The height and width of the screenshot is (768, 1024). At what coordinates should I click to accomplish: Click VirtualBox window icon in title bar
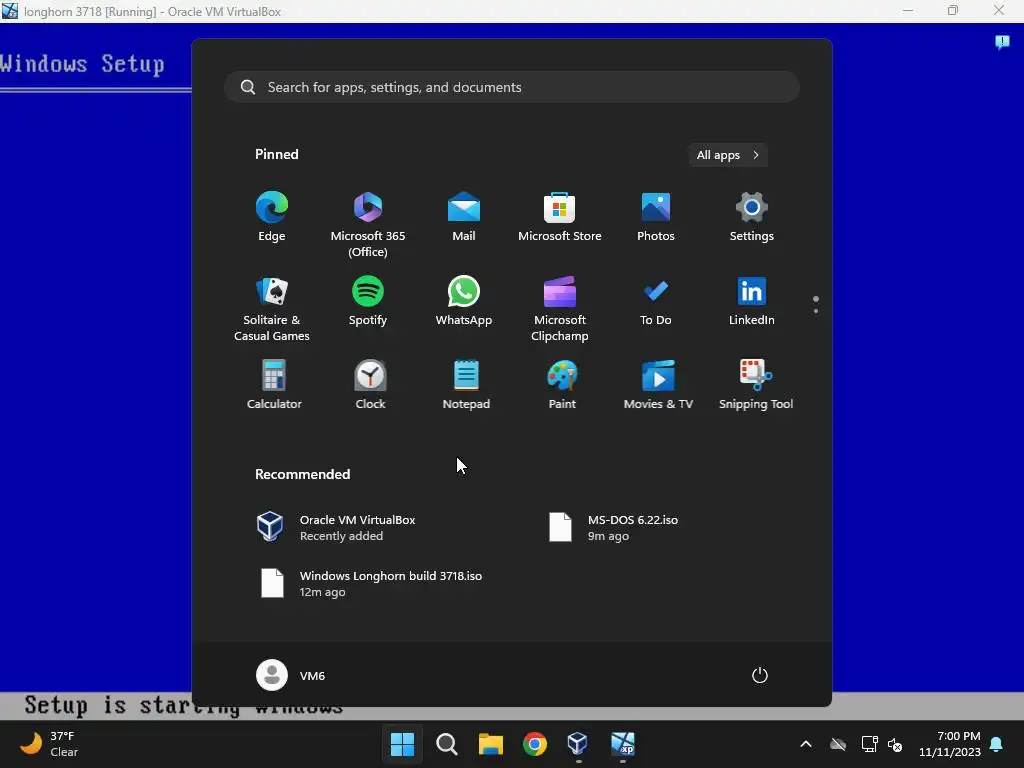pyautogui.click(x=10, y=11)
